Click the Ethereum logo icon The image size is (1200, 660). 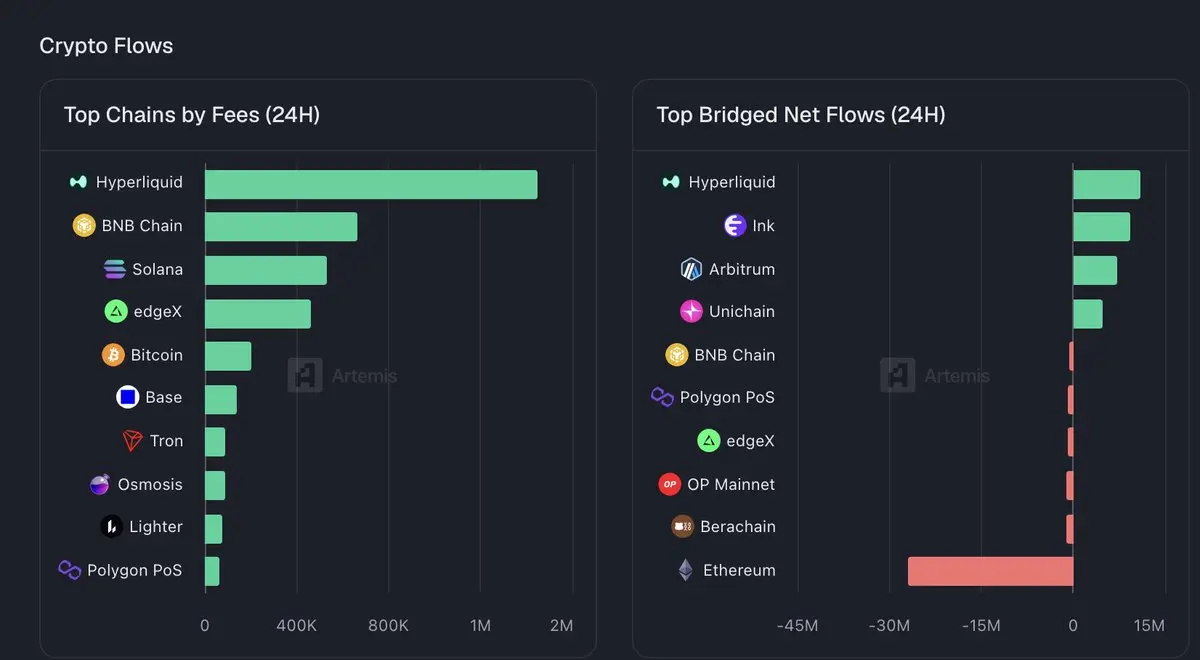tap(685, 571)
